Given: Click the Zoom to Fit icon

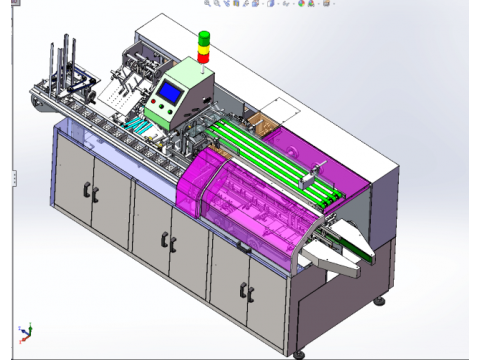Looking at the screenshot, I should click(x=207, y=3).
